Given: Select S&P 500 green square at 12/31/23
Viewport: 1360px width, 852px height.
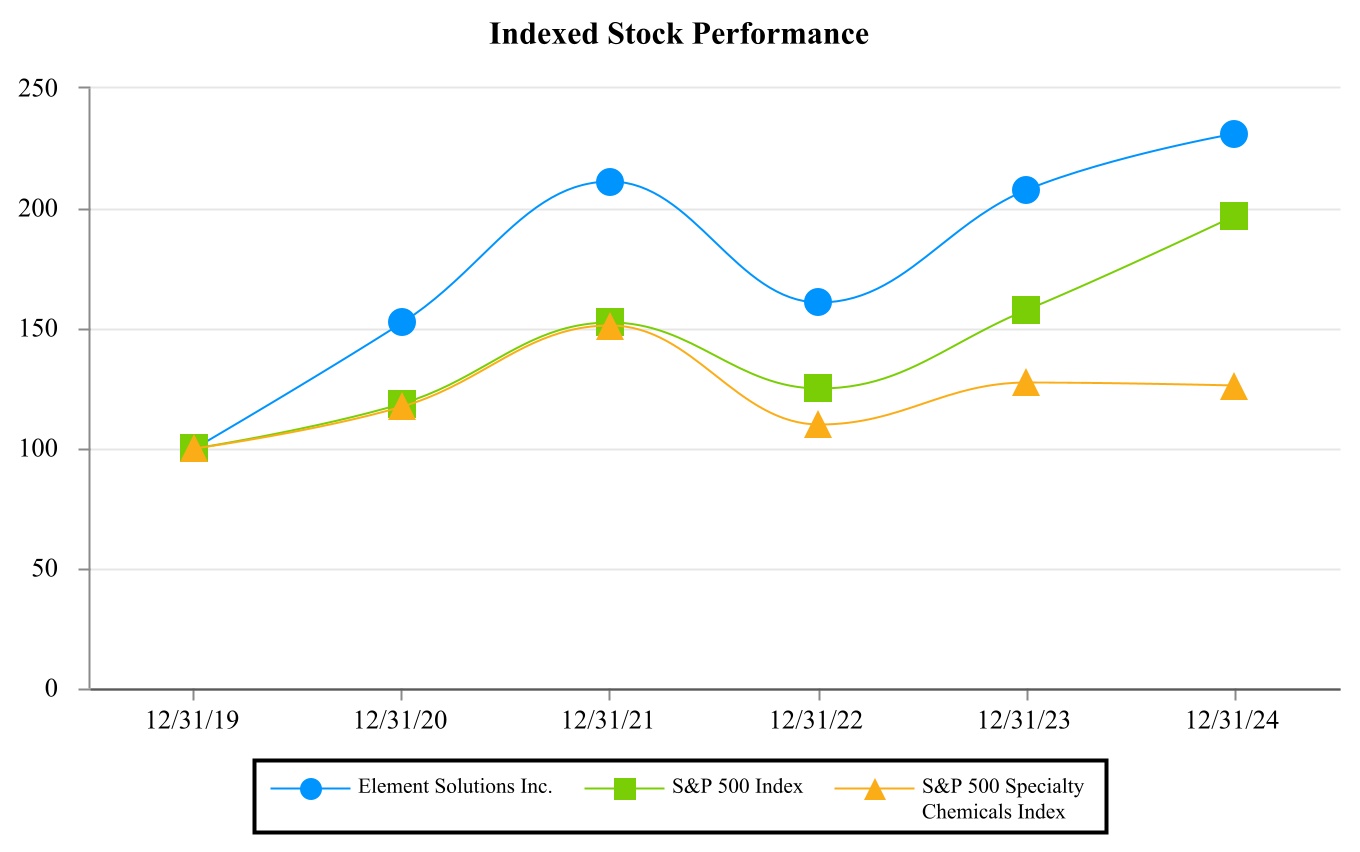Looking at the screenshot, I should coord(1026,310).
